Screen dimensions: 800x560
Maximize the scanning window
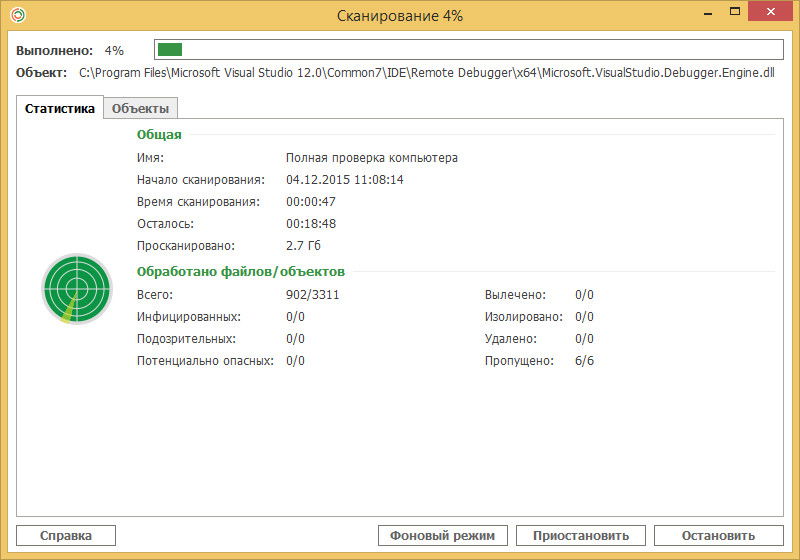735,11
